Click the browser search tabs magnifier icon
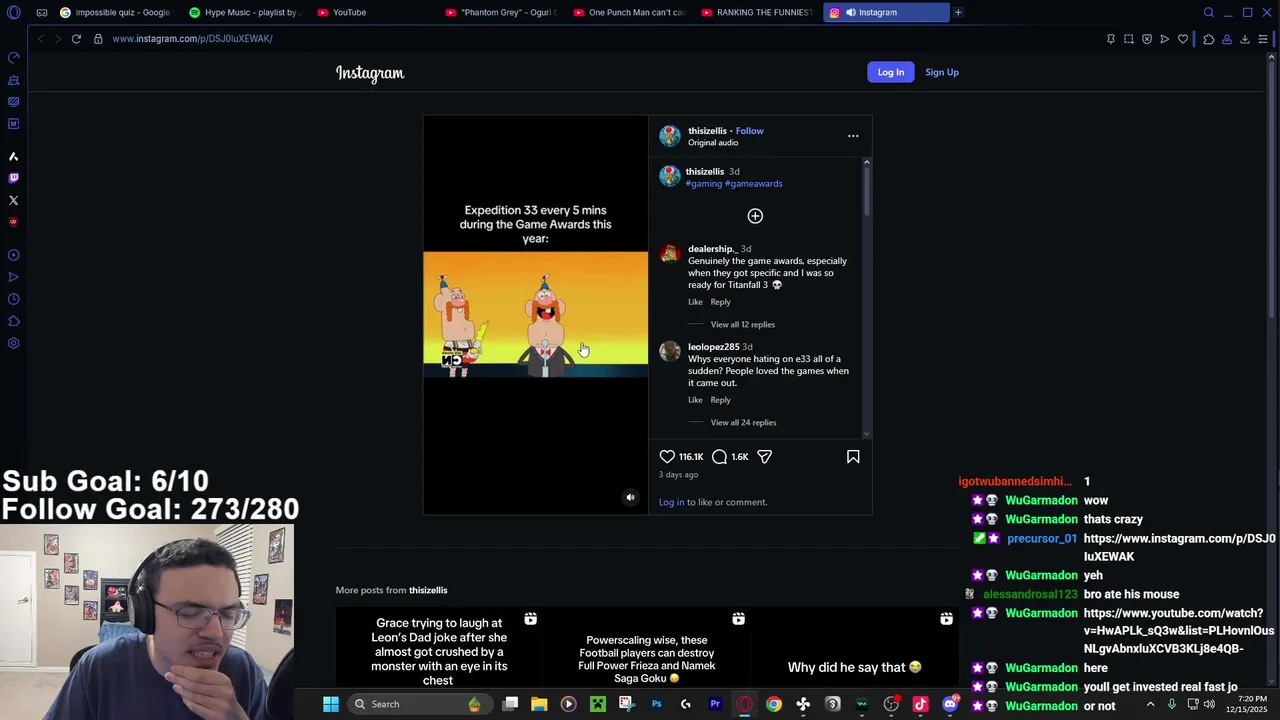The height and width of the screenshot is (720, 1280). pyautogui.click(x=1209, y=12)
